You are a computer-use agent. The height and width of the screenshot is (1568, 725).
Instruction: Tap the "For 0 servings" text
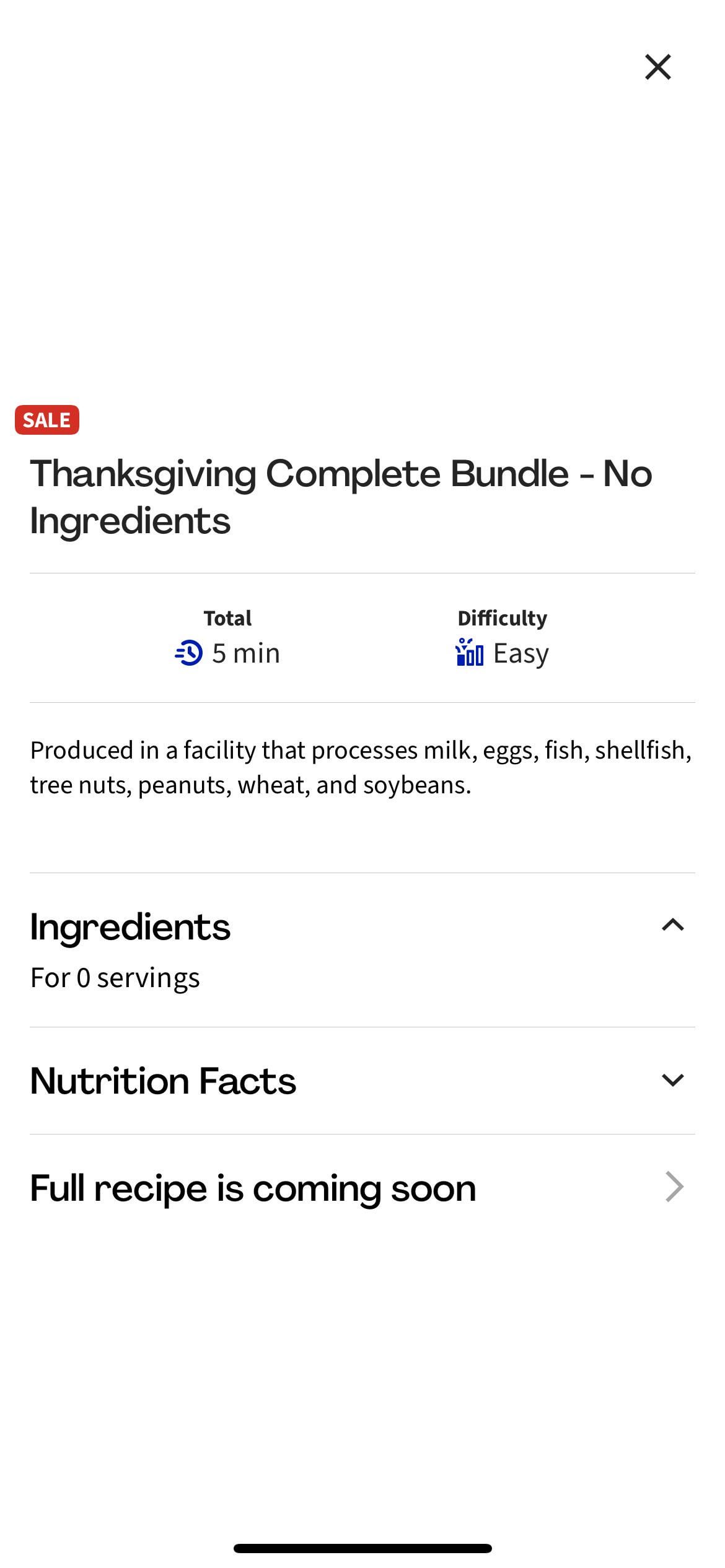(x=115, y=978)
